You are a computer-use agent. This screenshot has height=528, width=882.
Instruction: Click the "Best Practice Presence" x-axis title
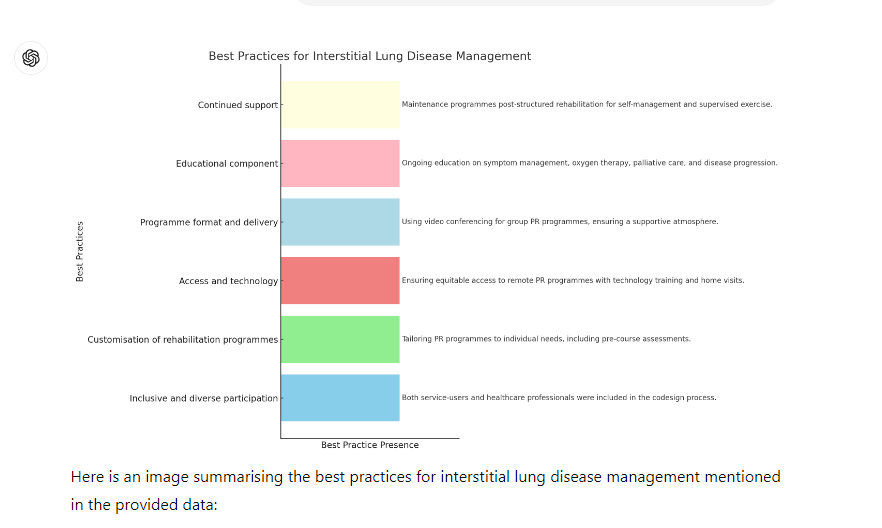[x=370, y=445]
